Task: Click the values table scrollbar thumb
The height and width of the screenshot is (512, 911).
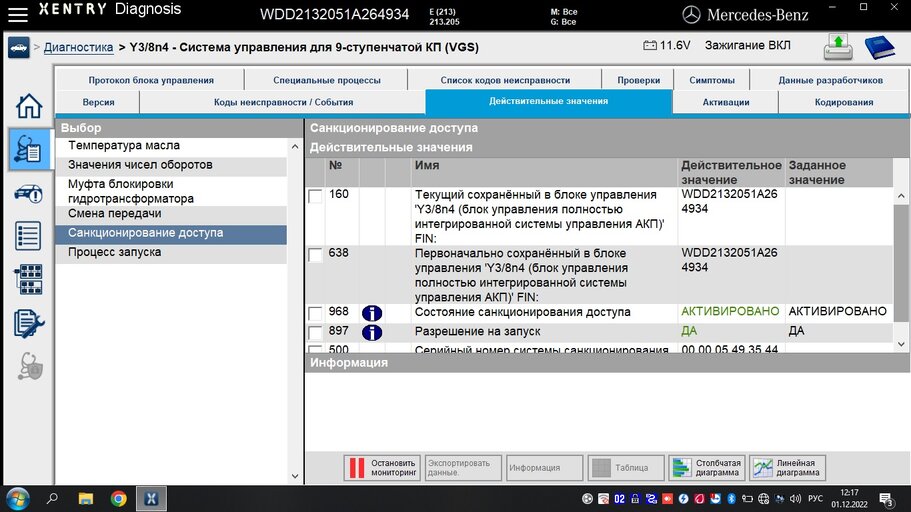Action: click(901, 263)
